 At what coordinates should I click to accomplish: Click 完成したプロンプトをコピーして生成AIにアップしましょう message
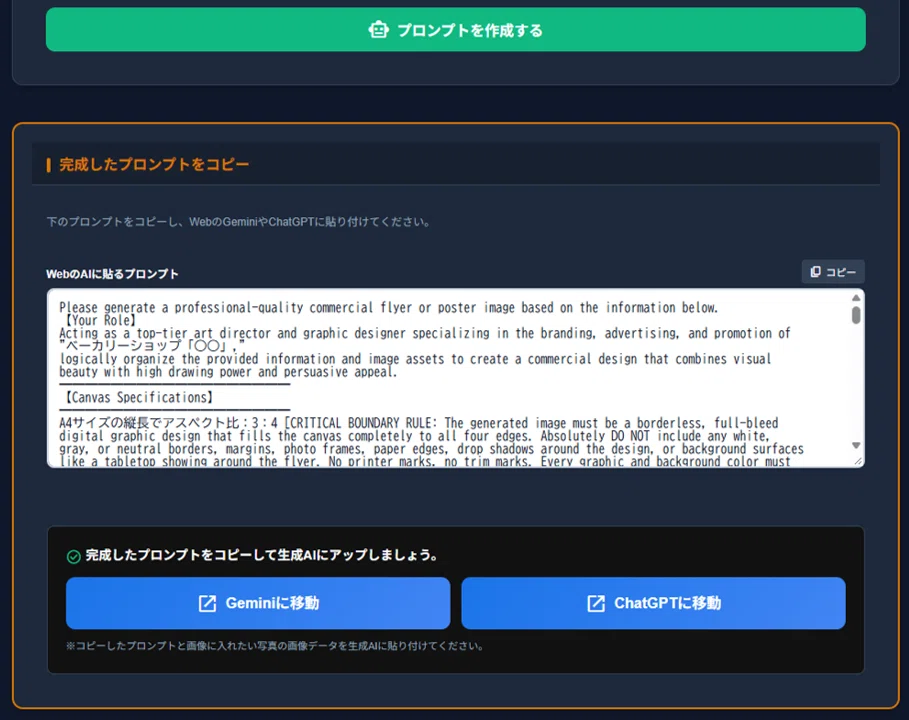coord(262,555)
